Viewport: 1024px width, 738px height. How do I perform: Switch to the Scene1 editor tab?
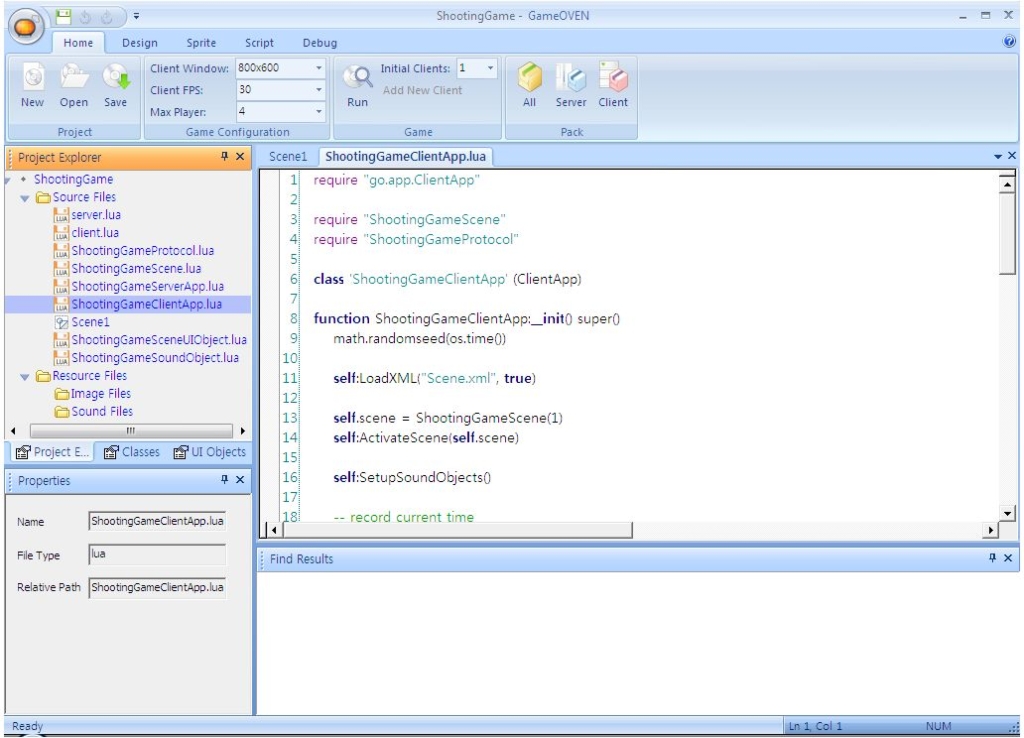click(288, 157)
